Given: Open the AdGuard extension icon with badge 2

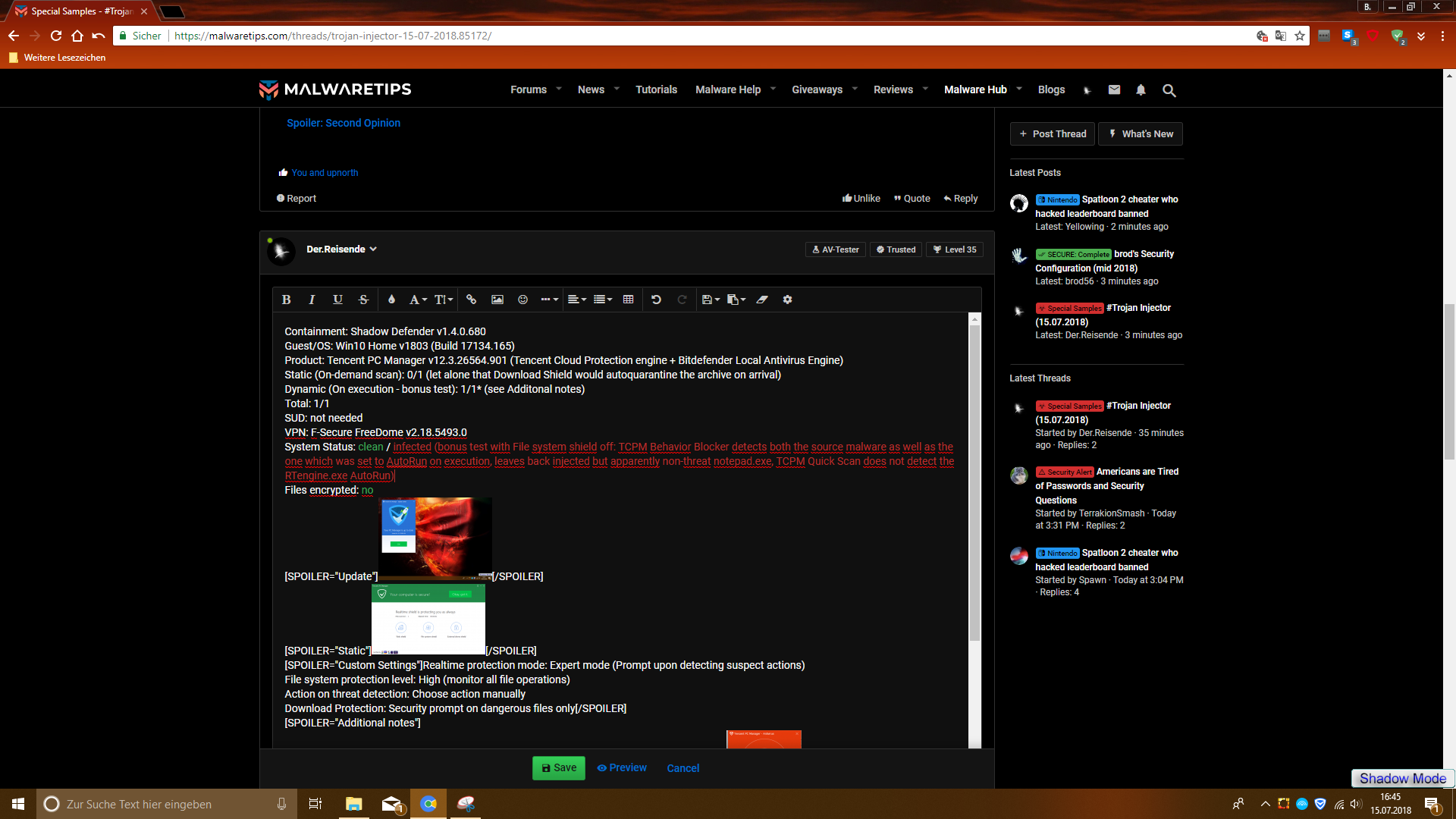Looking at the screenshot, I should coord(1398,36).
